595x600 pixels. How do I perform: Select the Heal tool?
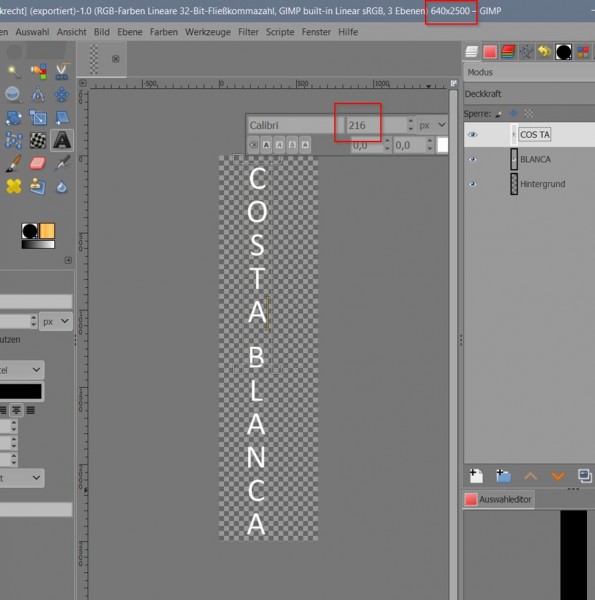pyautogui.click(x=14, y=186)
